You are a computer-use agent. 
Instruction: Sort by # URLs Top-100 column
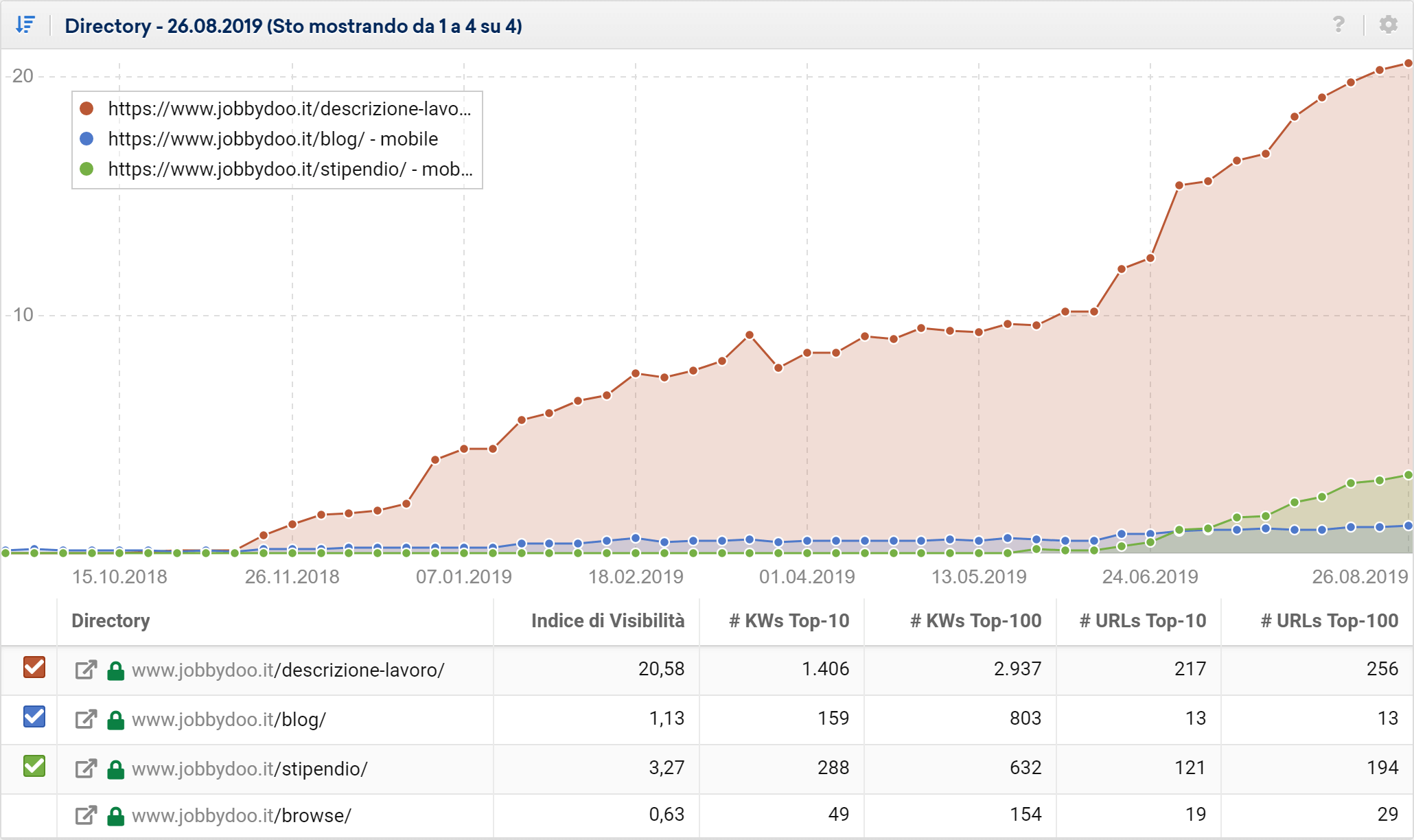[x=1330, y=620]
